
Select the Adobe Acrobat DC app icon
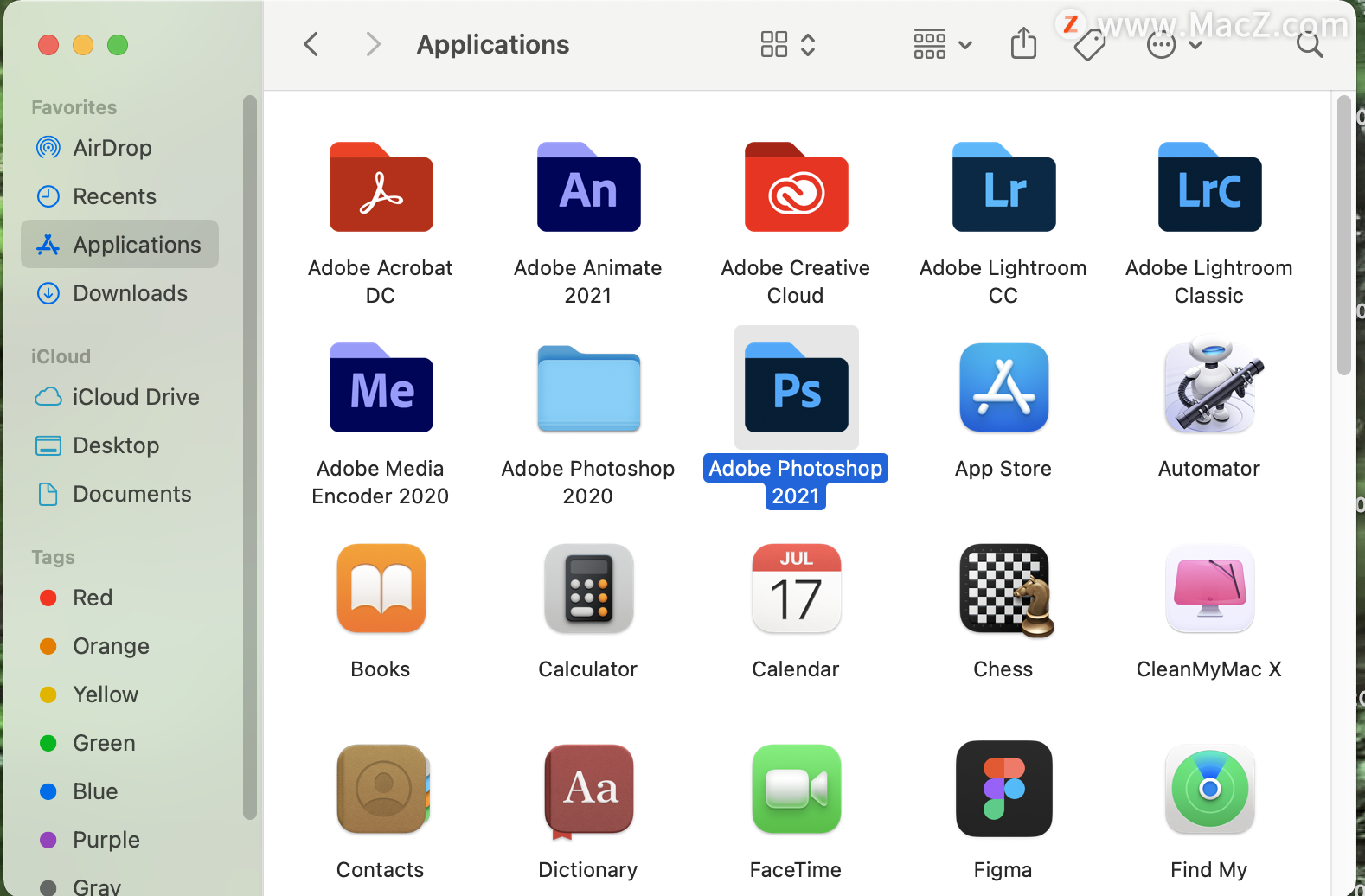click(381, 187)
